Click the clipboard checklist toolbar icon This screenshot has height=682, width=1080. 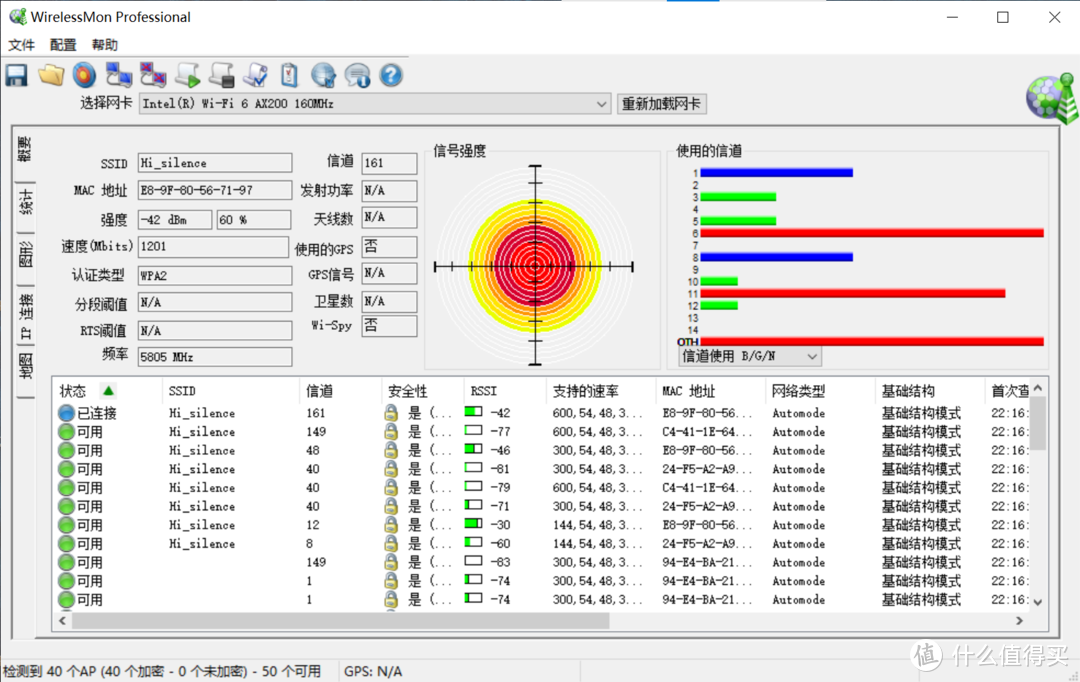[x=289, y=75]
